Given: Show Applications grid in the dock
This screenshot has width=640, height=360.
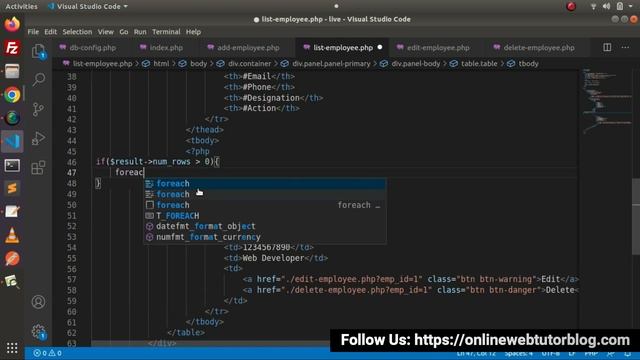Looking at the screenshot, I should point(12,348).
